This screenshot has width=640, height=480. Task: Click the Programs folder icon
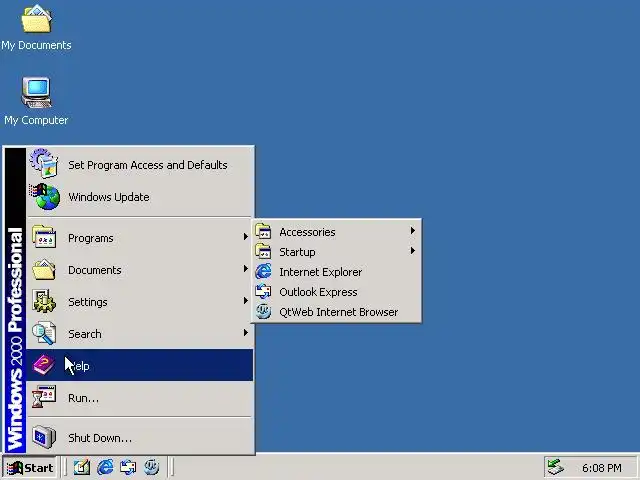44,237
